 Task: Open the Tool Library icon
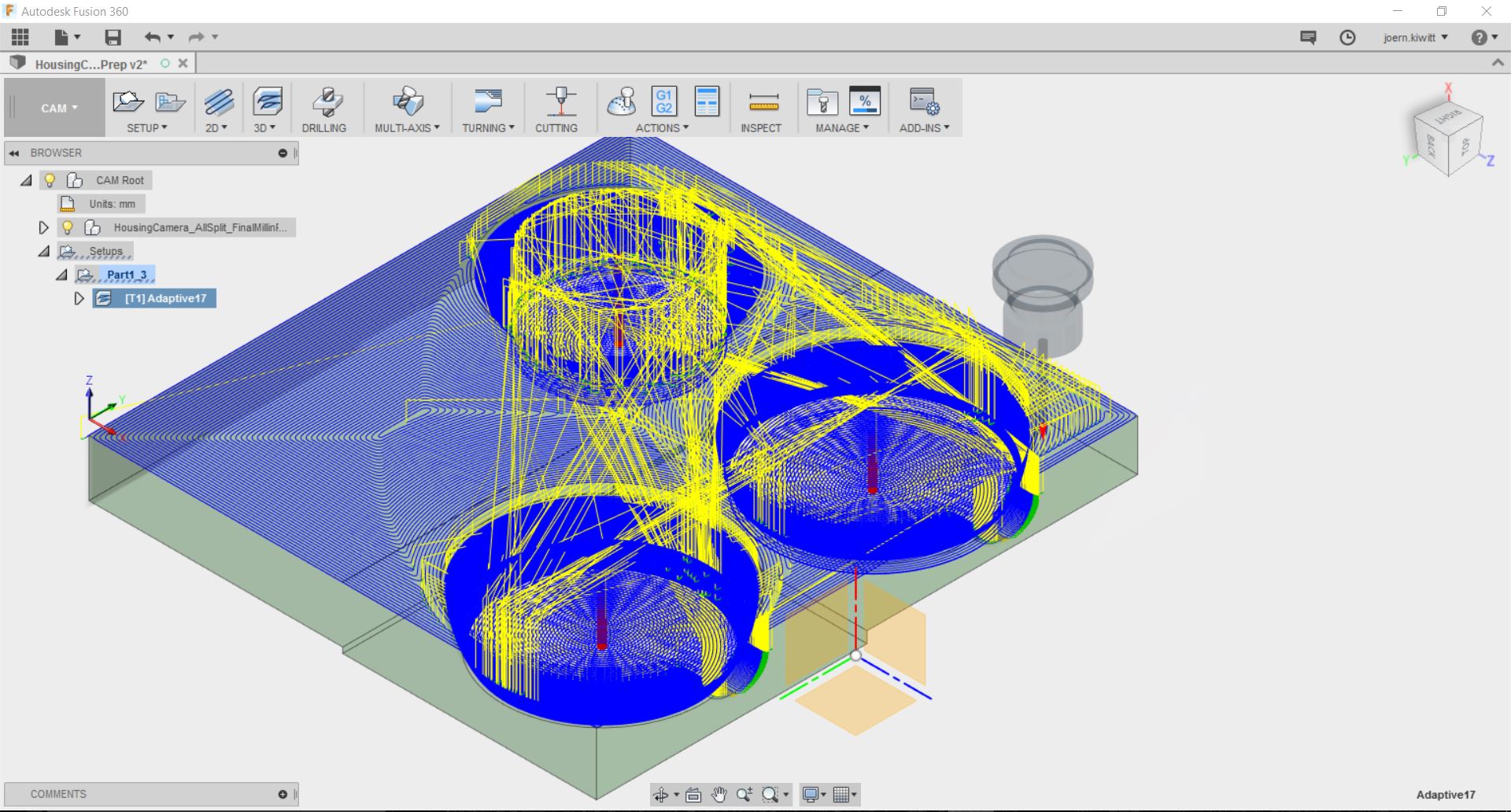click(822, 101)
